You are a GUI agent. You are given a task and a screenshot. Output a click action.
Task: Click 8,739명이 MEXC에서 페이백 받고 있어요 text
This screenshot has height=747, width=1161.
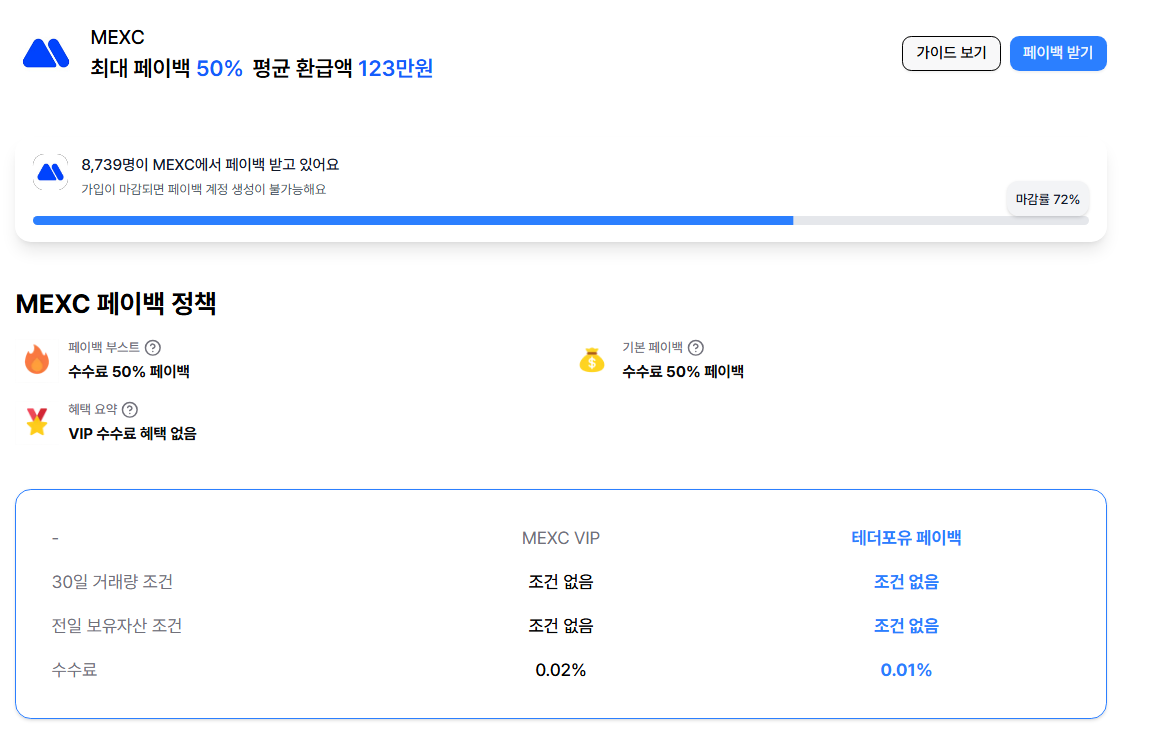(210, 164)
